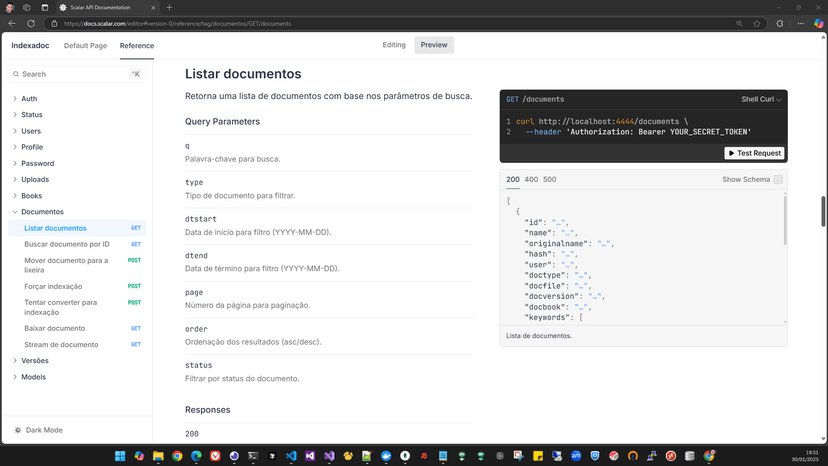Open the browser extensions icon

[x=780, y=23]
